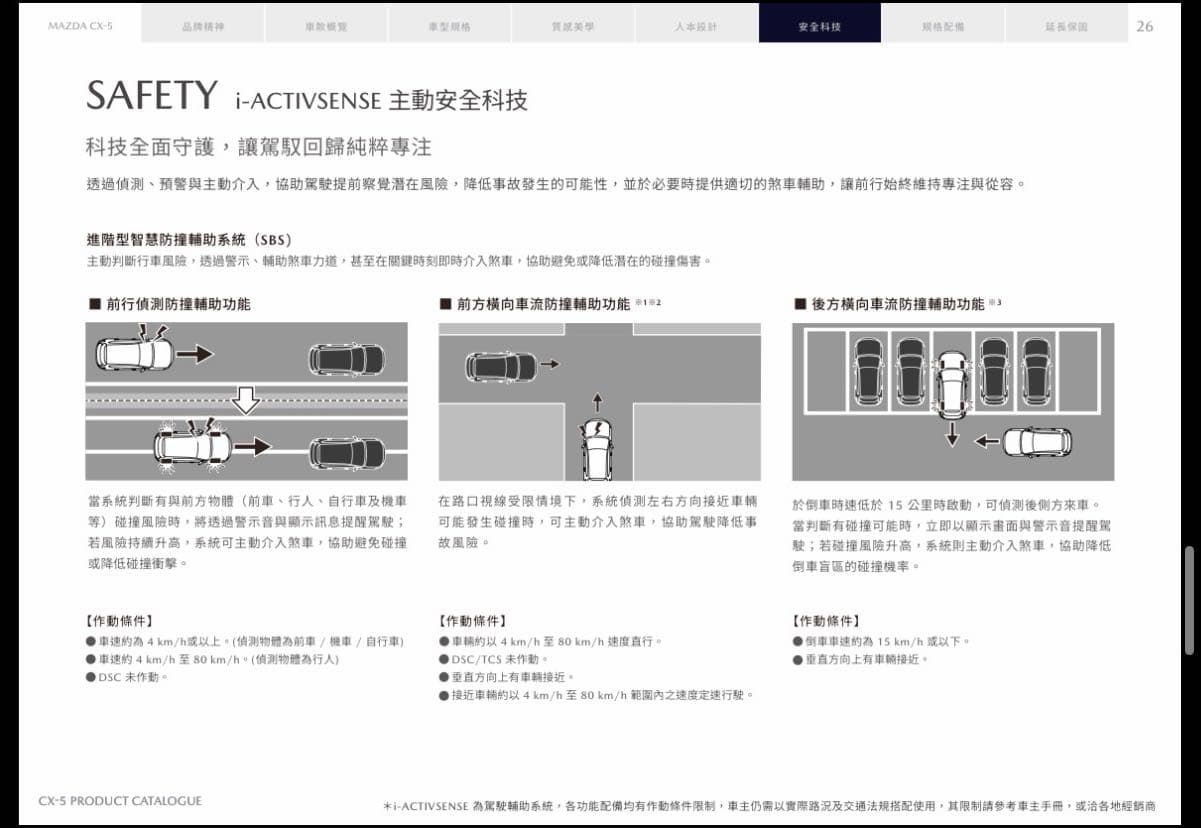Click the line 倒車車速約為 15 km/h 或以下
1201x828 pixels.
coord(882,641)
